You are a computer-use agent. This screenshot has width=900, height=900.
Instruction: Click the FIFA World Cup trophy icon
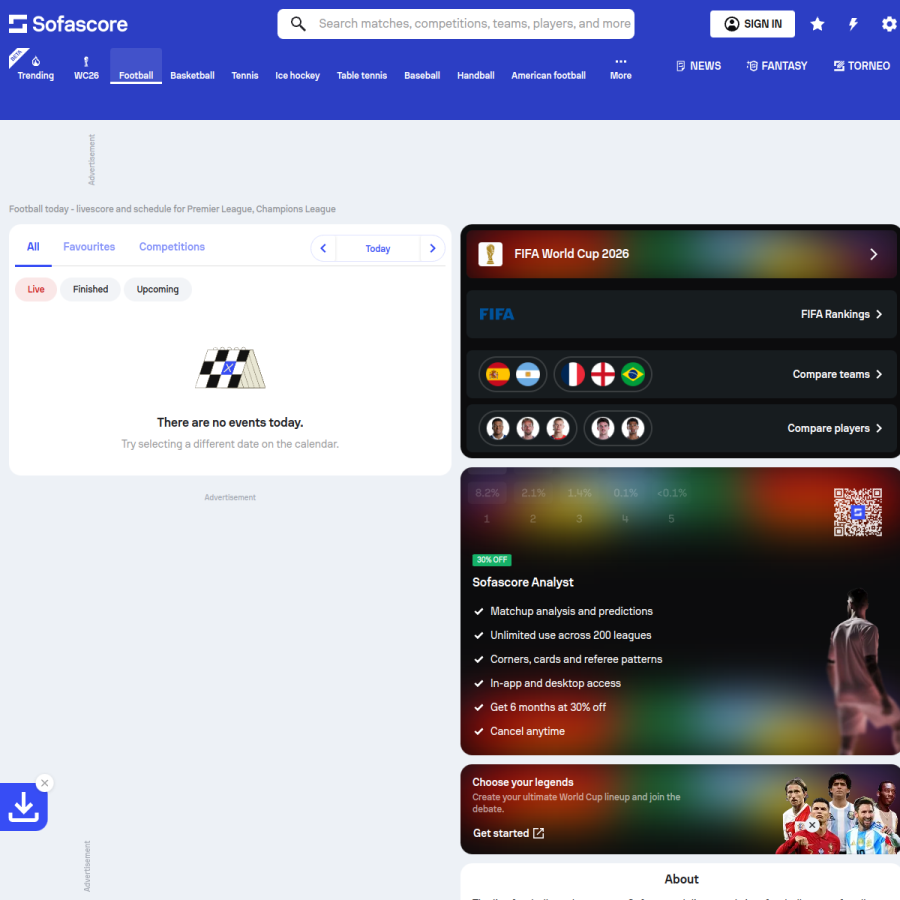(490, 254)
